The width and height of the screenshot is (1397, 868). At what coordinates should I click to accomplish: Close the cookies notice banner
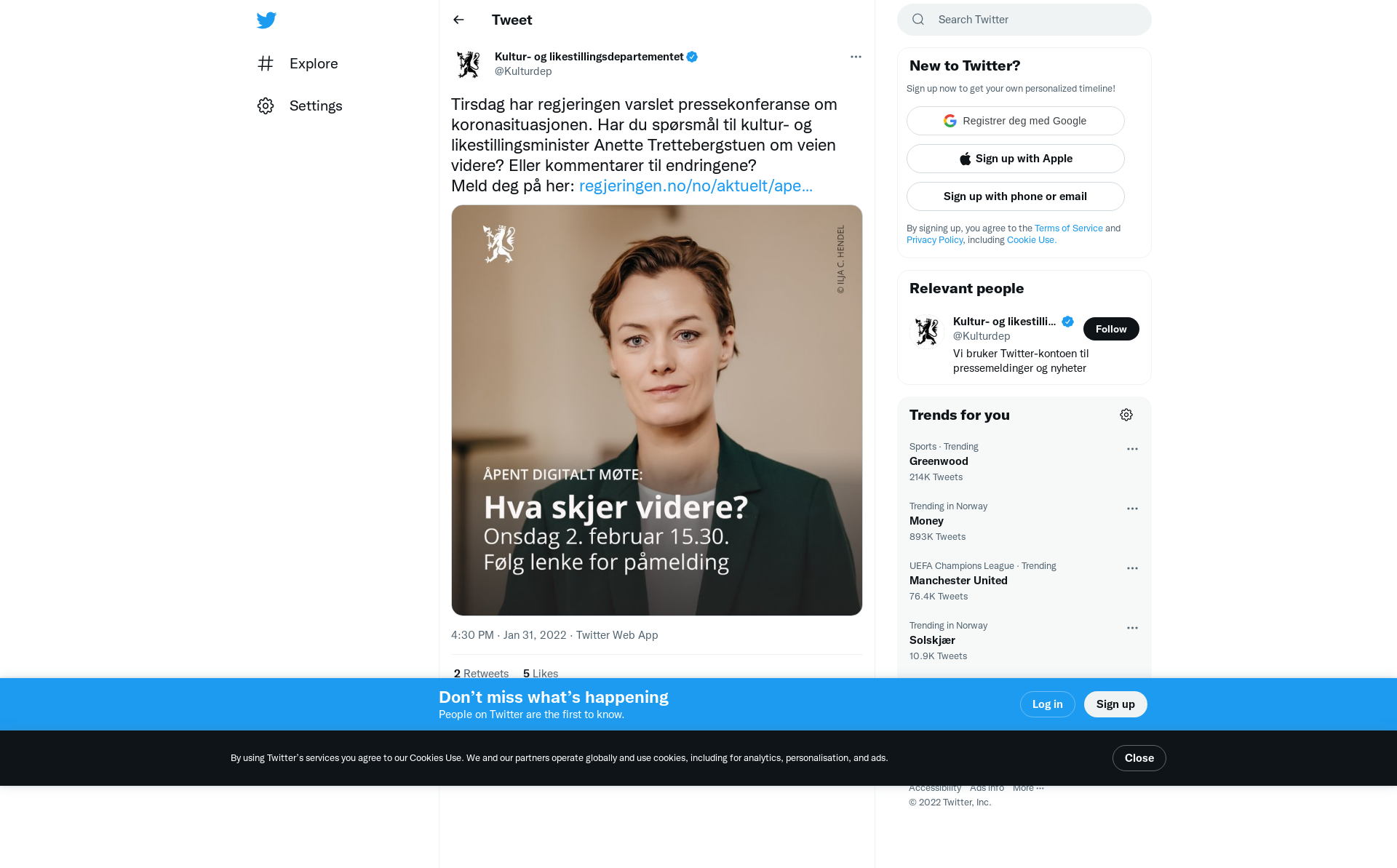click(x=1139, y=758)
